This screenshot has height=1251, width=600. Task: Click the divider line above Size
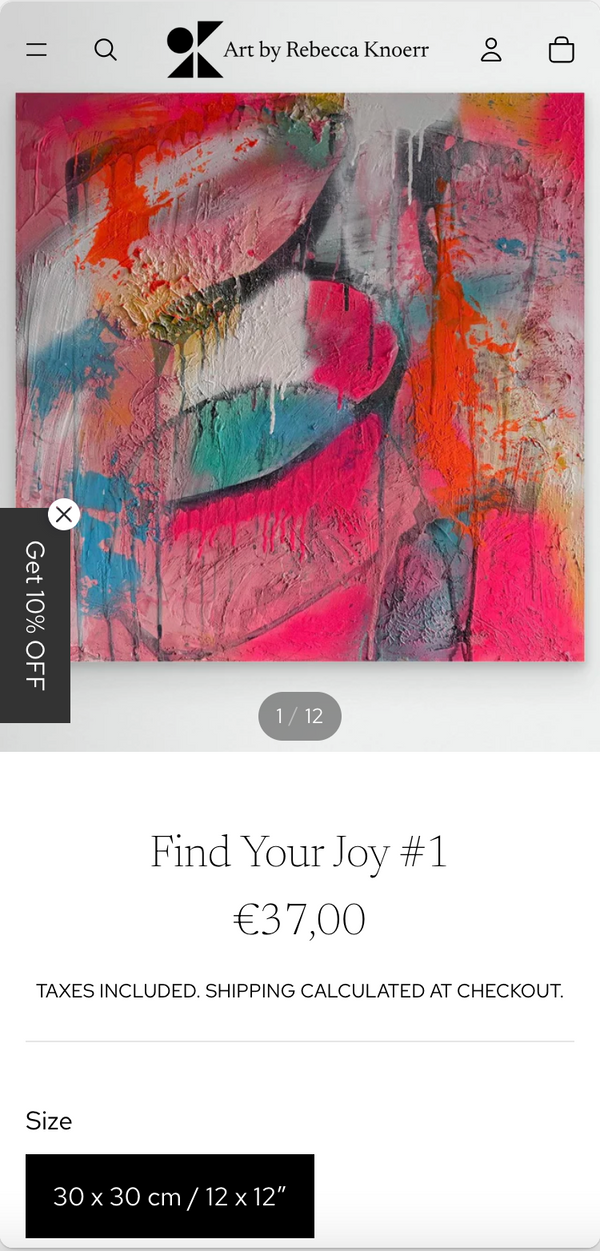click(x=300, y=1041)
